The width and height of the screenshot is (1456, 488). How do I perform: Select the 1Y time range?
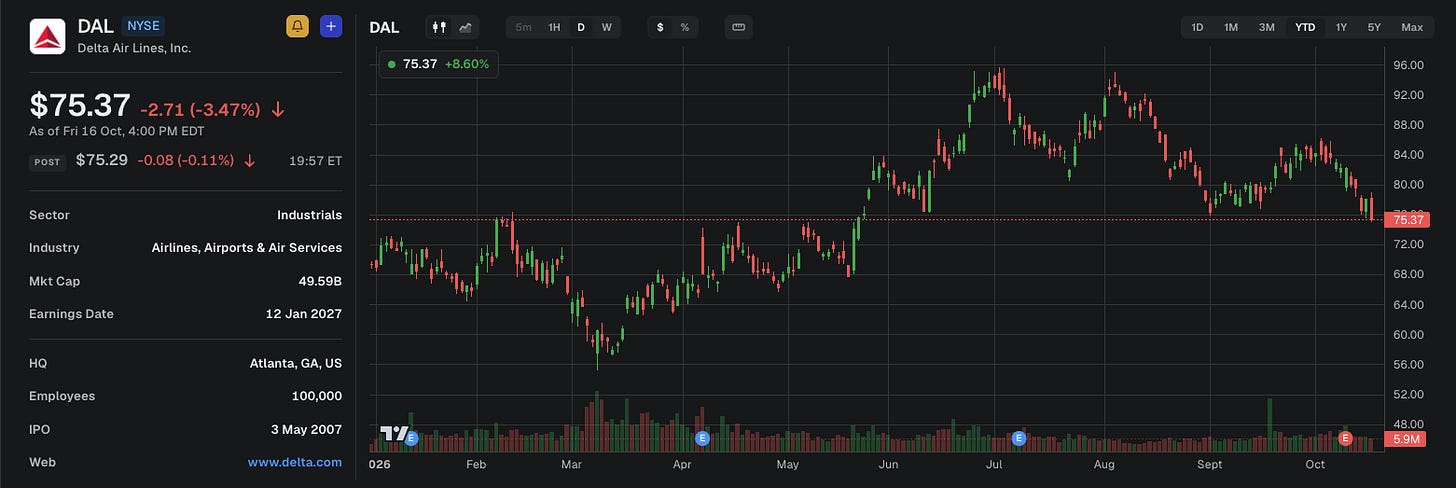click(1341, 27)
